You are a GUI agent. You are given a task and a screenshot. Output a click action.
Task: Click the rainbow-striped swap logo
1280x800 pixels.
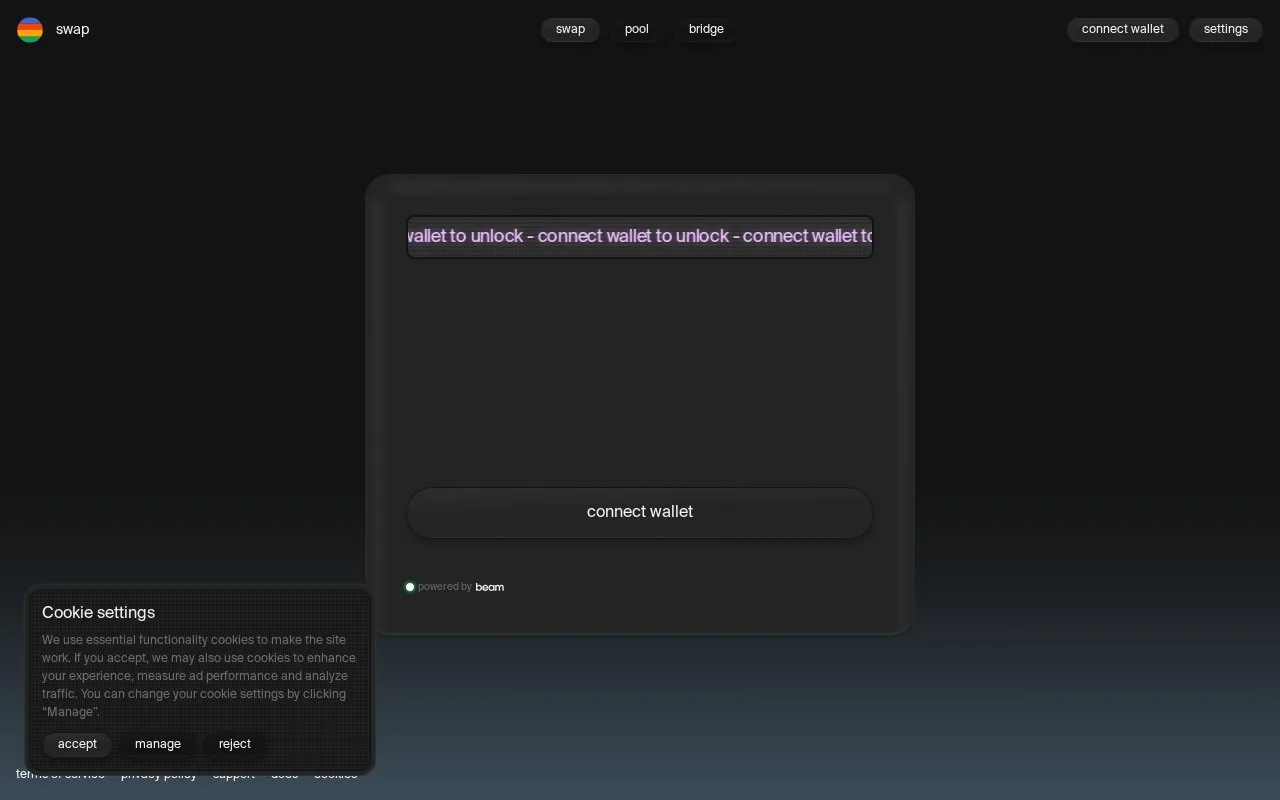[x=30, y=30]
